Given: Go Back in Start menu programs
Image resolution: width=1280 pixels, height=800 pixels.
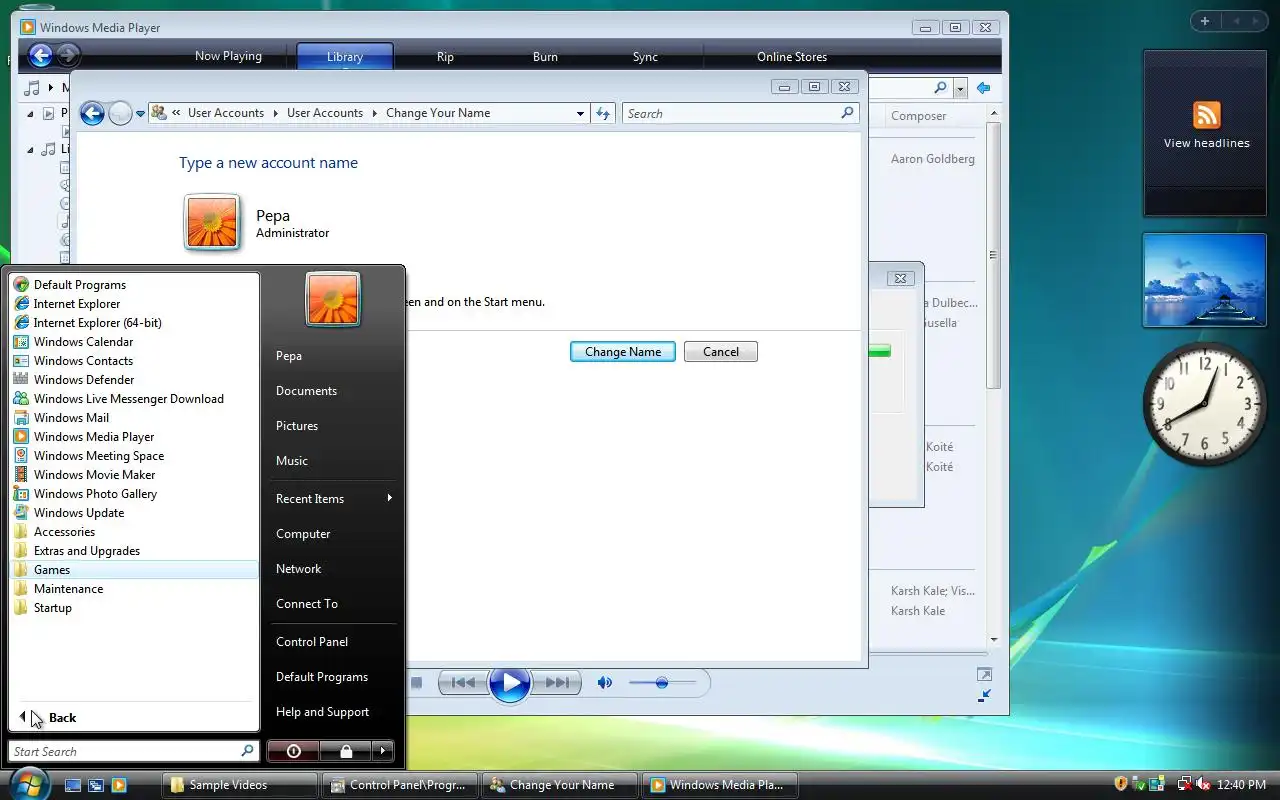Looking at the screenshot, I should 134,718.
